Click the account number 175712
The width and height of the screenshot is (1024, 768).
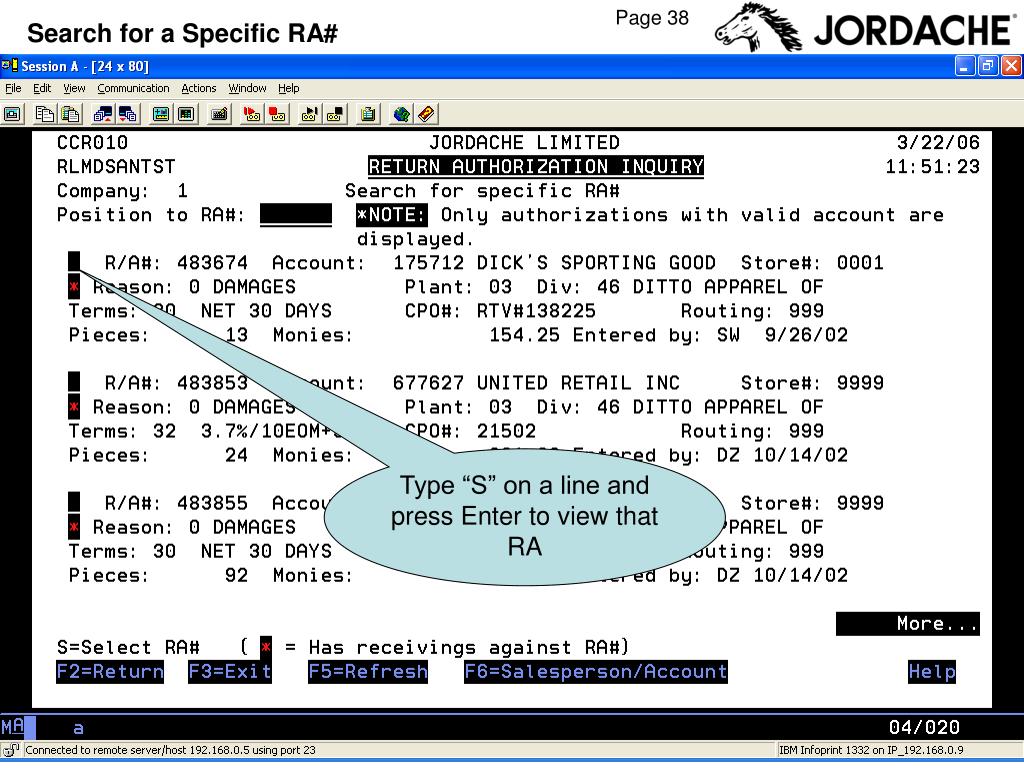point(428,263)
